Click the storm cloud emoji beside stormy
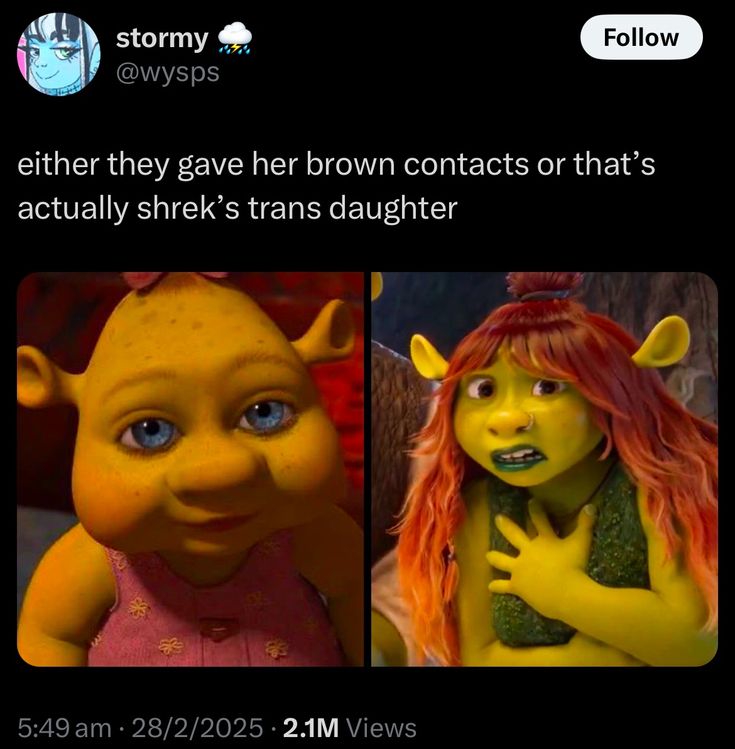This screenshot has height=749, width=735. click(234, 38)
